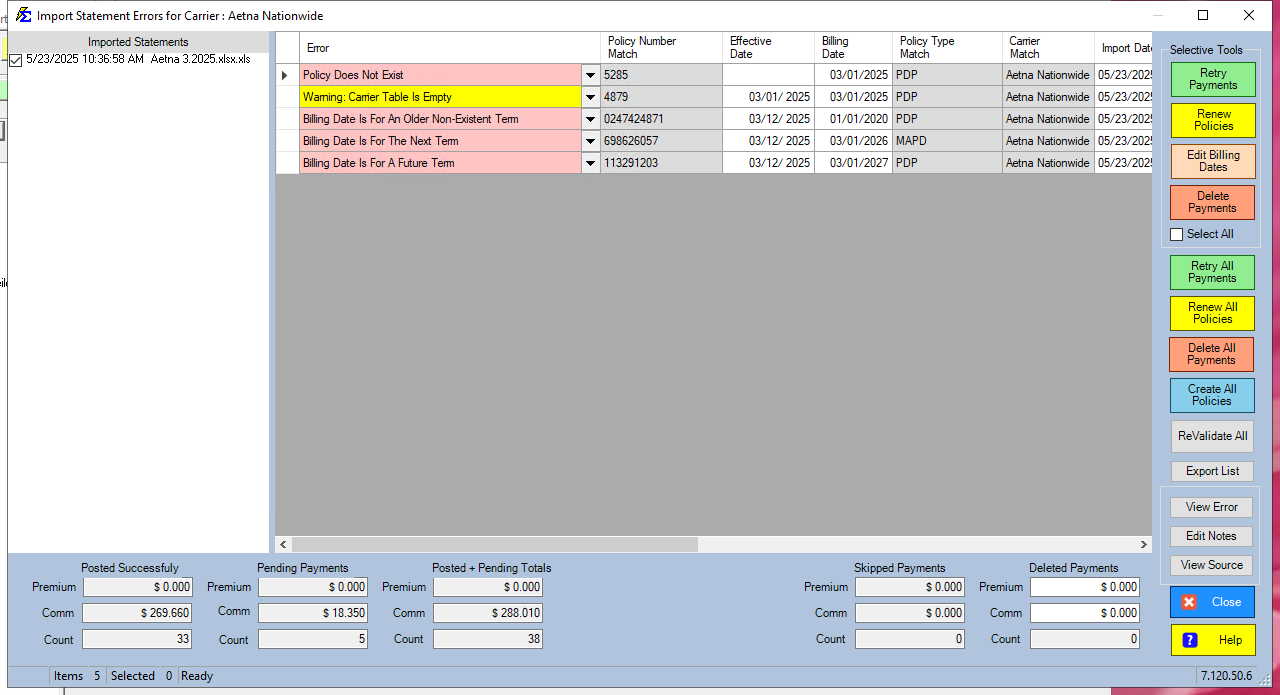The height and width of the screenshot is (695, 1280).
Task: Open the View Source button
Action: click(x=1211, y=565)
